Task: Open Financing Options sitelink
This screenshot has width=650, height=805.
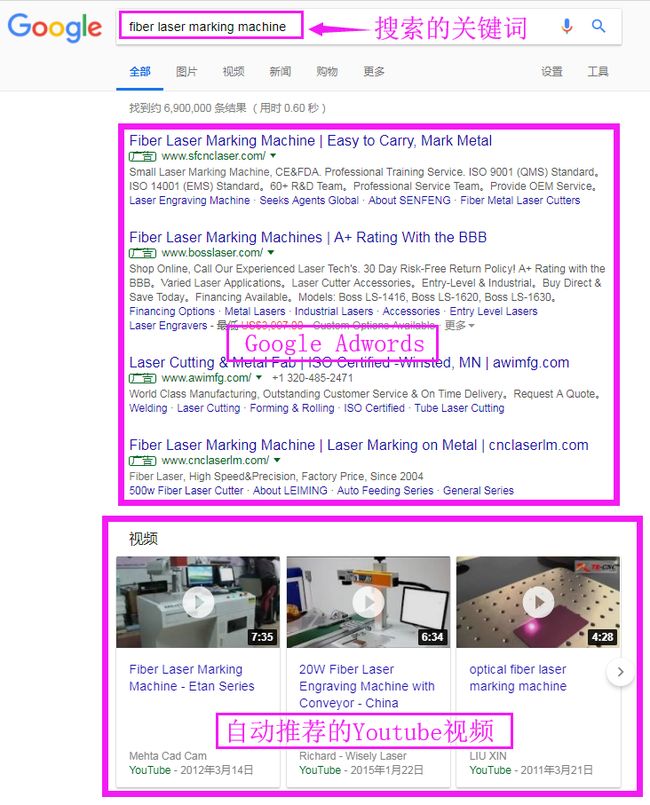Action: click(172, 311)
